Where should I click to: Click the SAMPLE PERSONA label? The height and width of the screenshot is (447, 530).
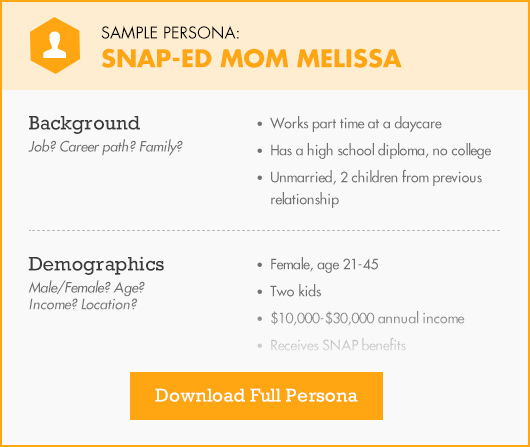pyautogui.click(x=170, y=33)
